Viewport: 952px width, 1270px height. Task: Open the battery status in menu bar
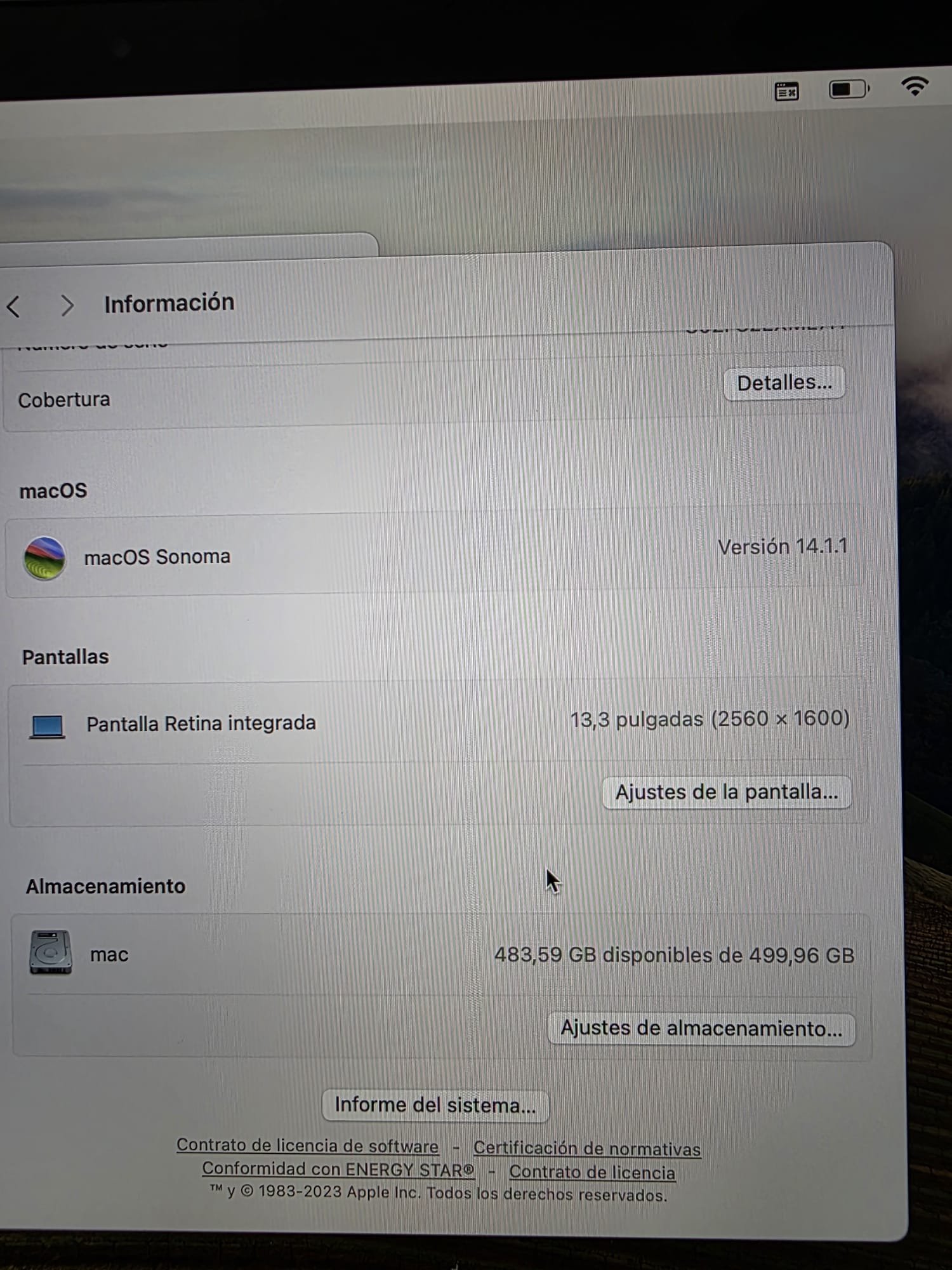(849, 90)
